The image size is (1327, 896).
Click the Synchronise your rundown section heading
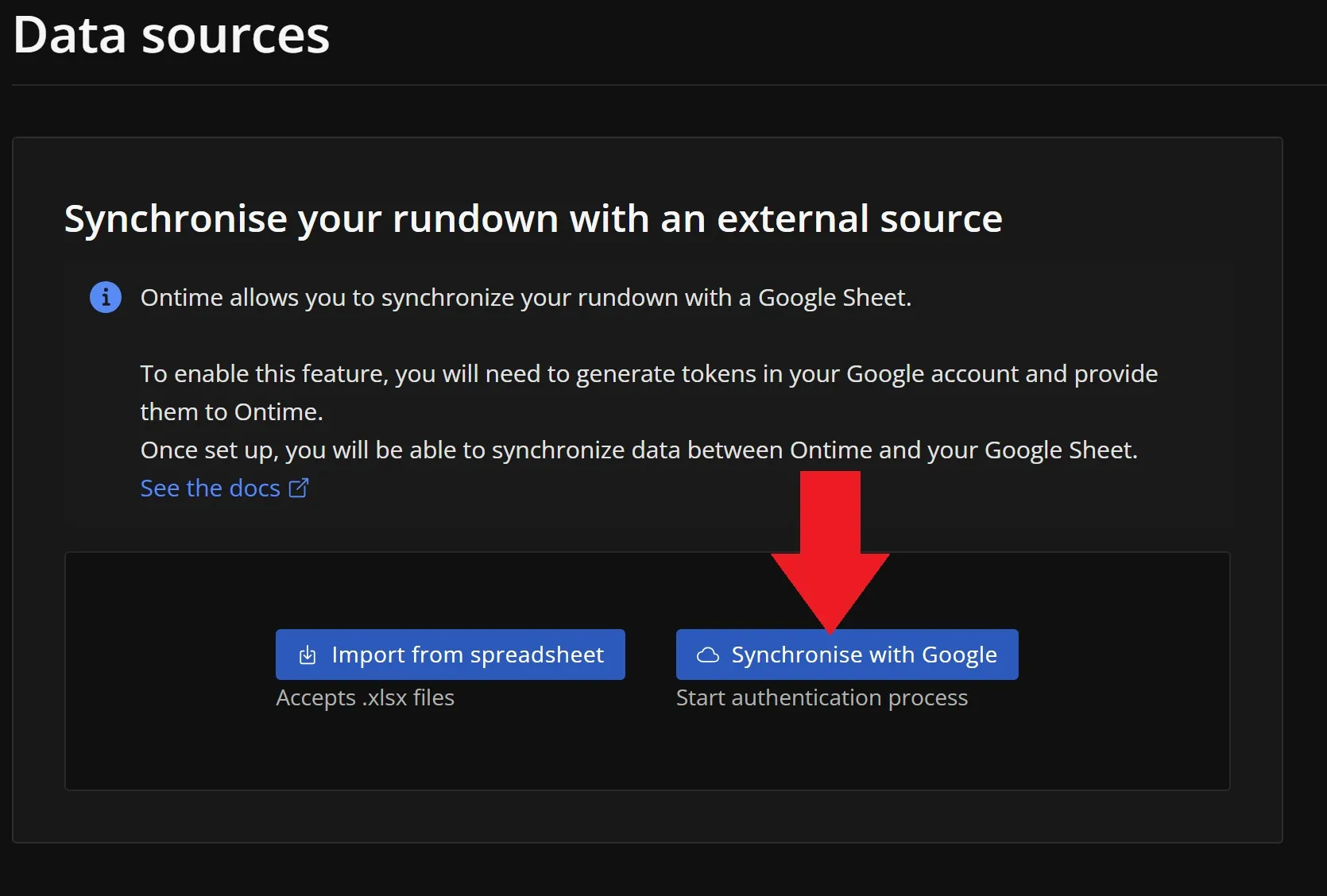point(532,219)
